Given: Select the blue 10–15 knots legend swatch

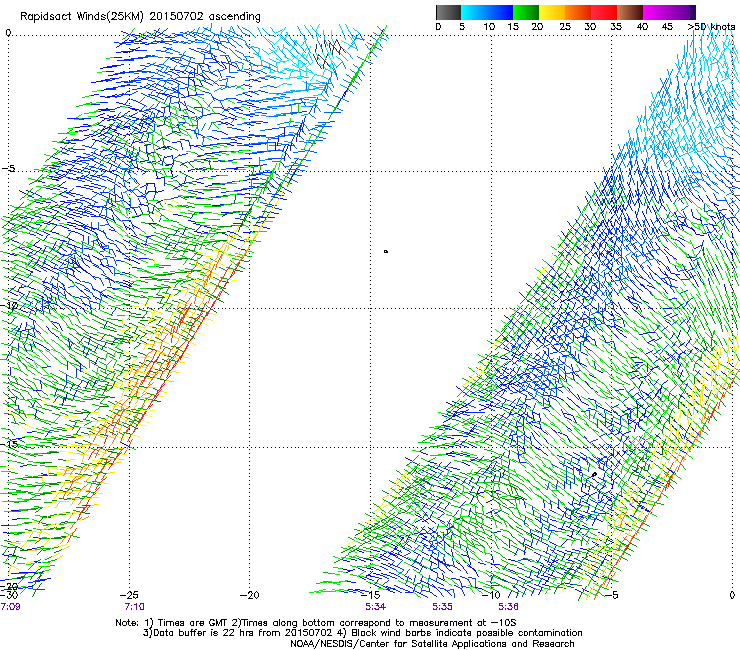Looking at the screenshot, I should pyautogui.click(x=500, y=12).
